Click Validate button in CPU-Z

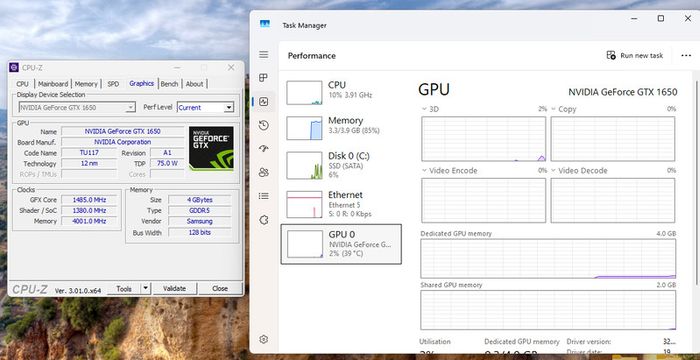tap(175, 289)
